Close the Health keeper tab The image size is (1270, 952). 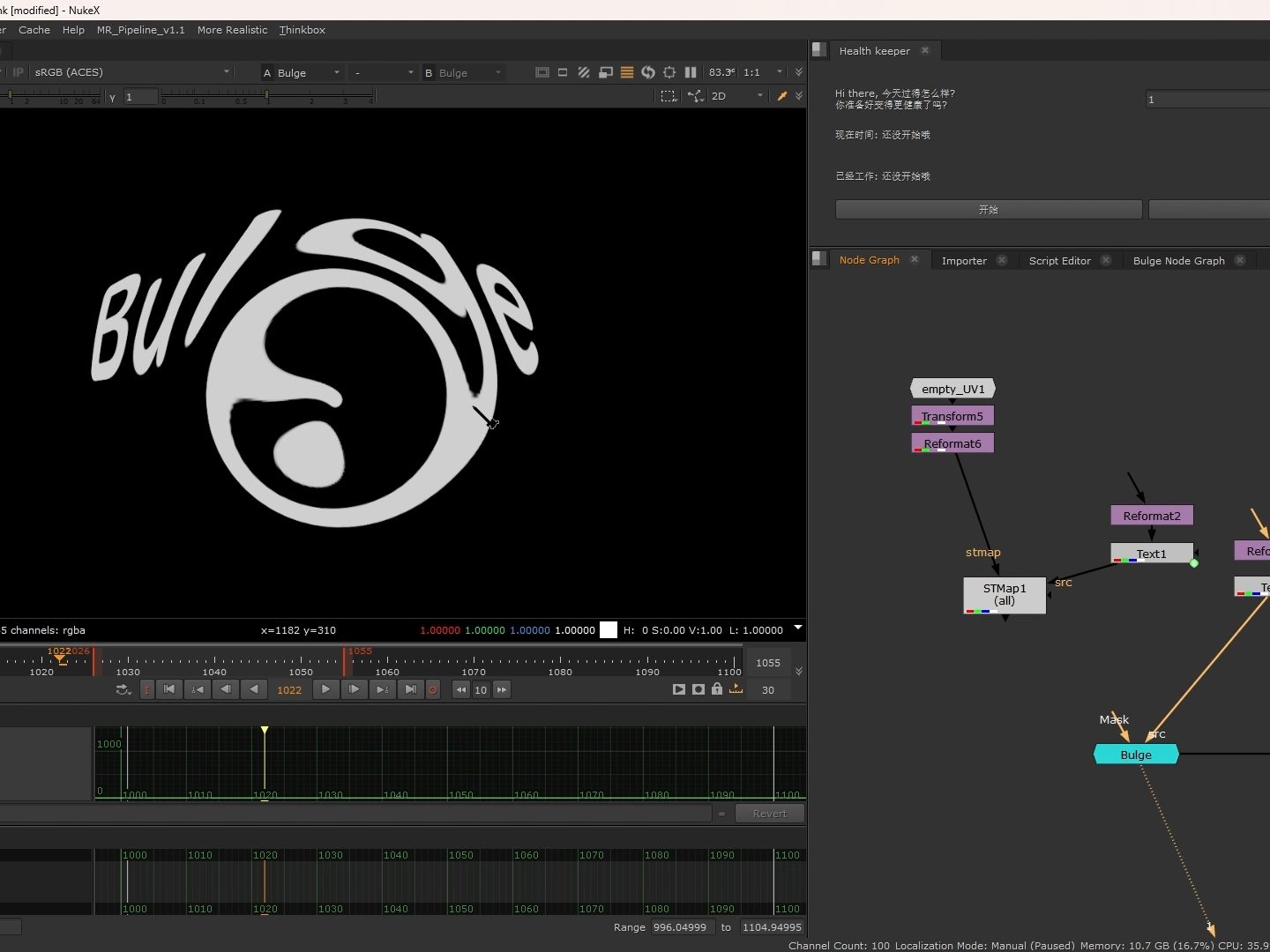click(x=925, y=50)
